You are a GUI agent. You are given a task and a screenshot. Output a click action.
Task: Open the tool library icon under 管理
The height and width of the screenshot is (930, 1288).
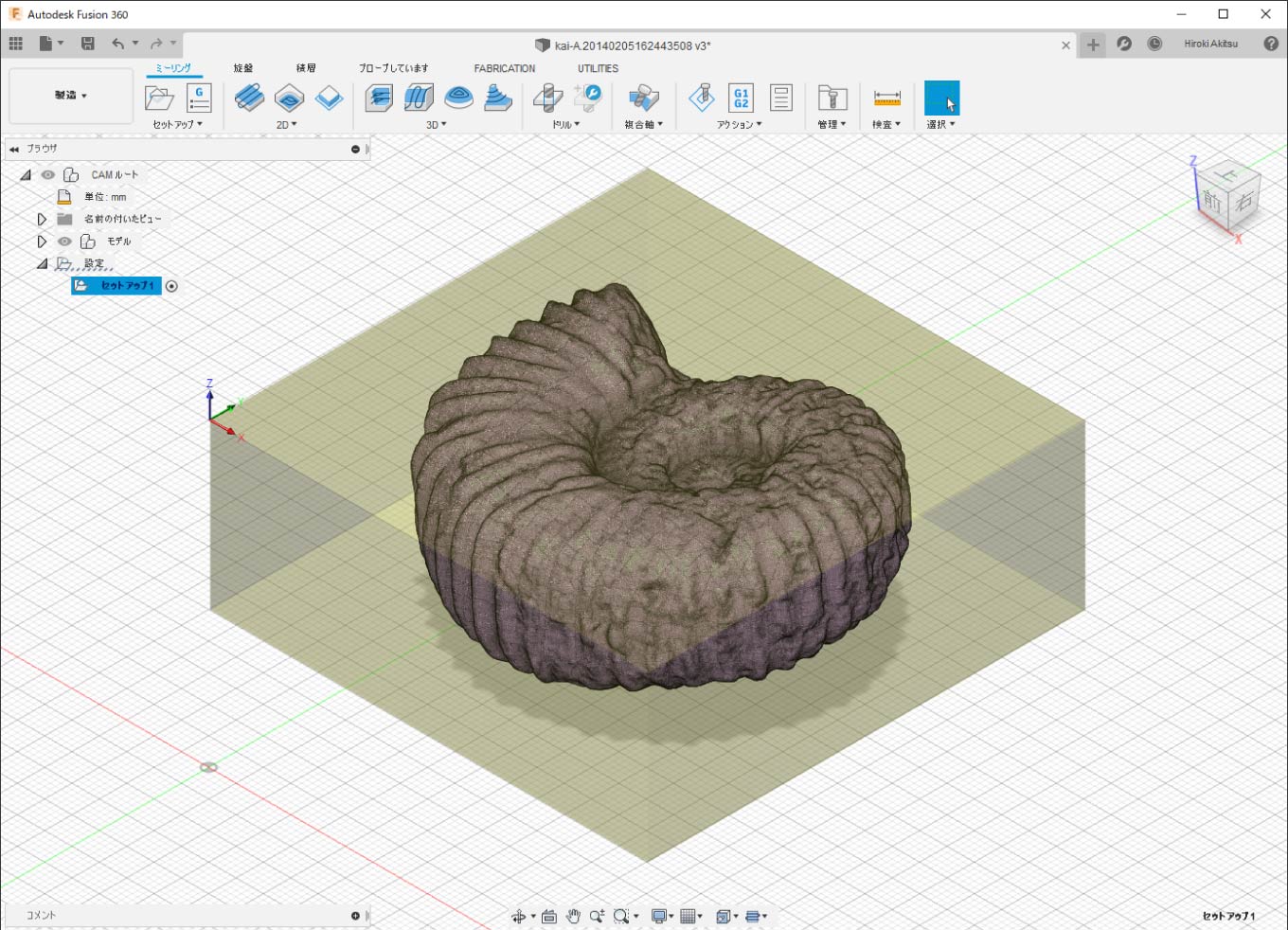832,98
